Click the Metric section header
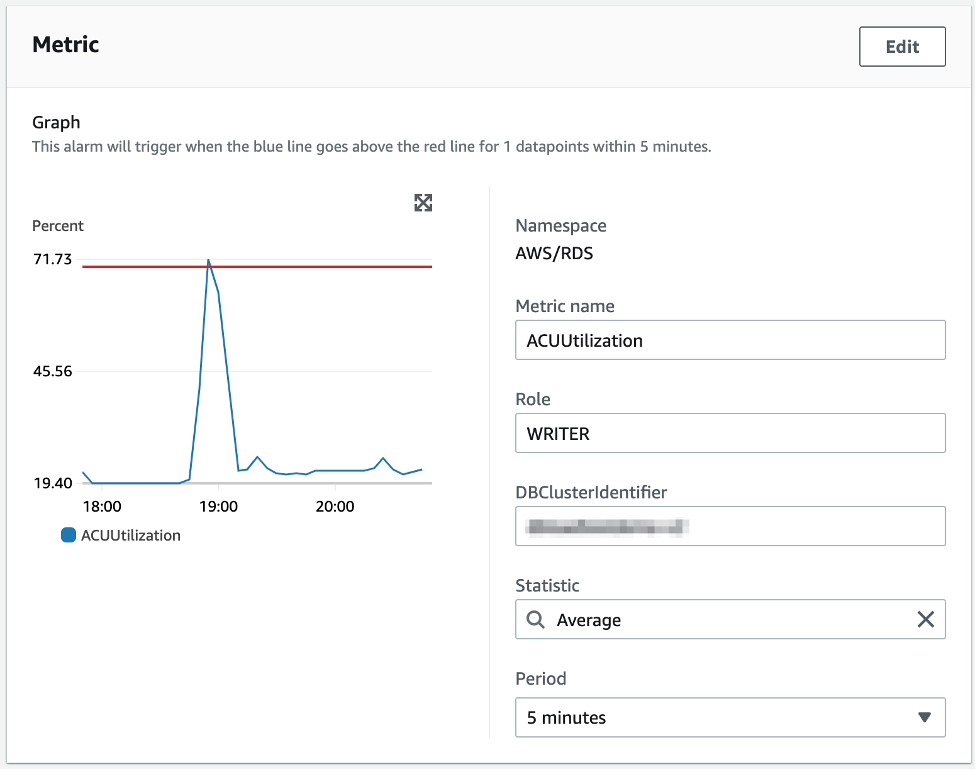 64,44
